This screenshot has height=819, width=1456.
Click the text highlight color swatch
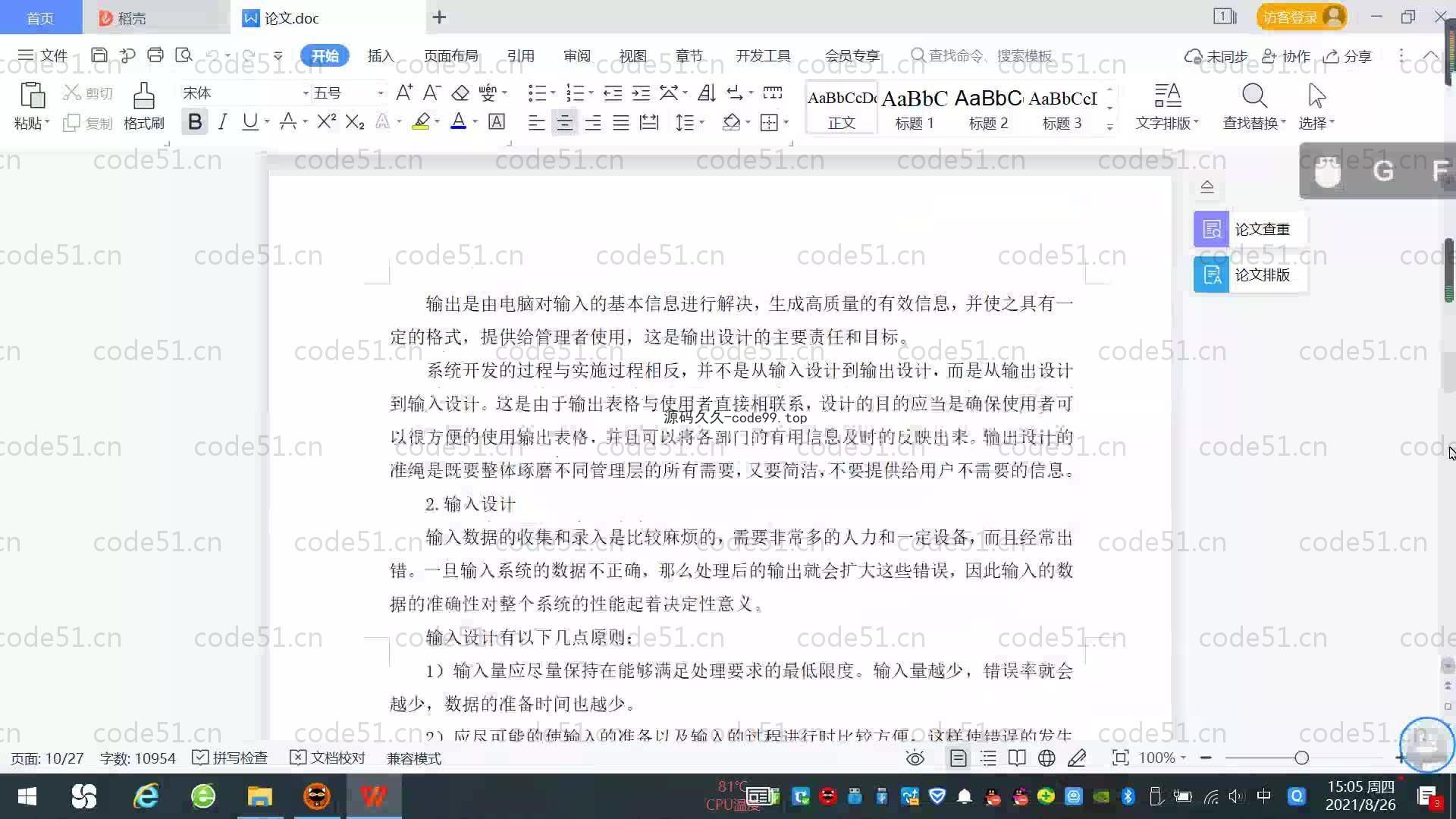coord(421,121)
